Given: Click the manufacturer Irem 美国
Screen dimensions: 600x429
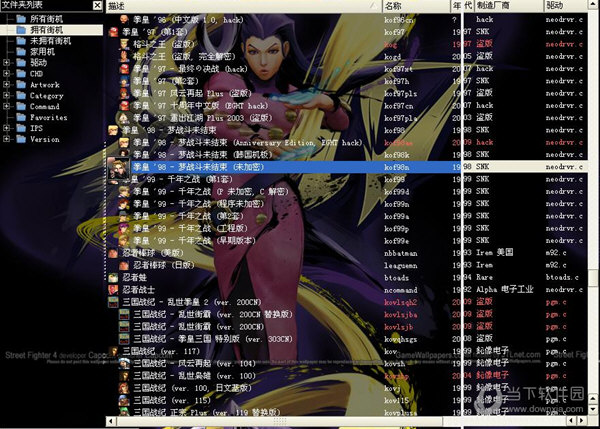Looking at the screenshot, I should [x=494, y=253].
